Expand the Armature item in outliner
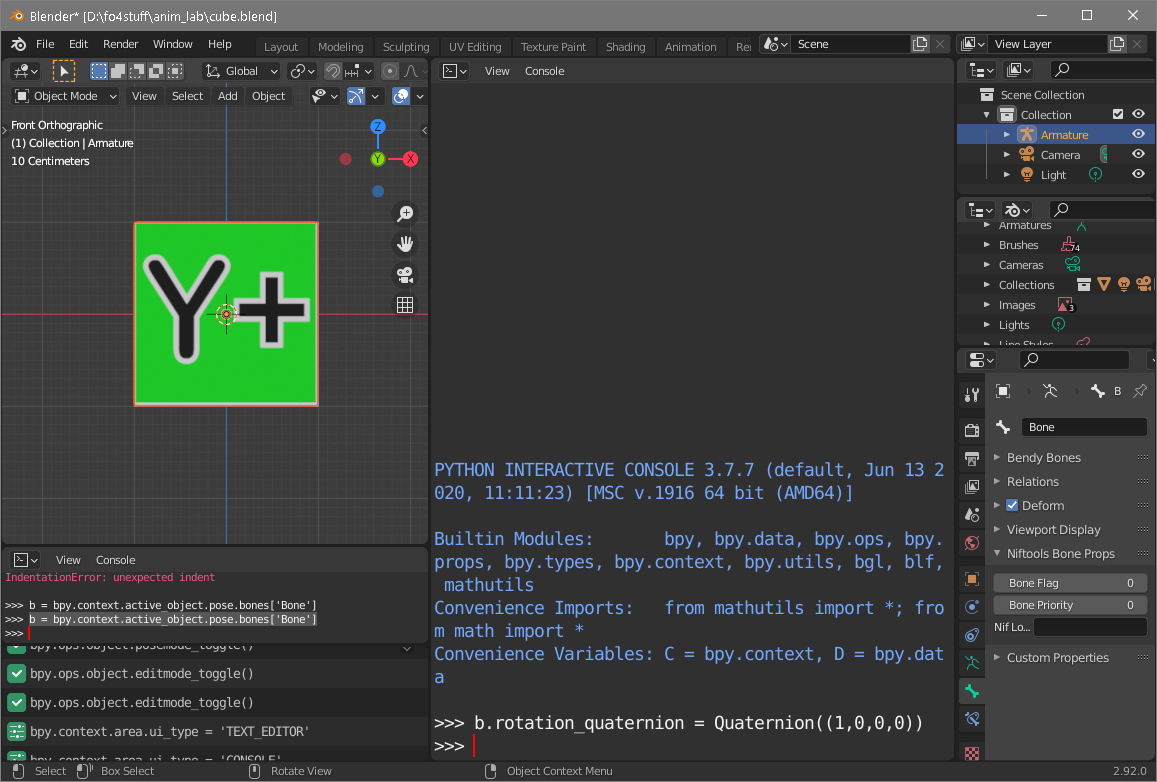Viewport: 1157px width, 782px height. pyautogui.click(x=1006, y=134)
